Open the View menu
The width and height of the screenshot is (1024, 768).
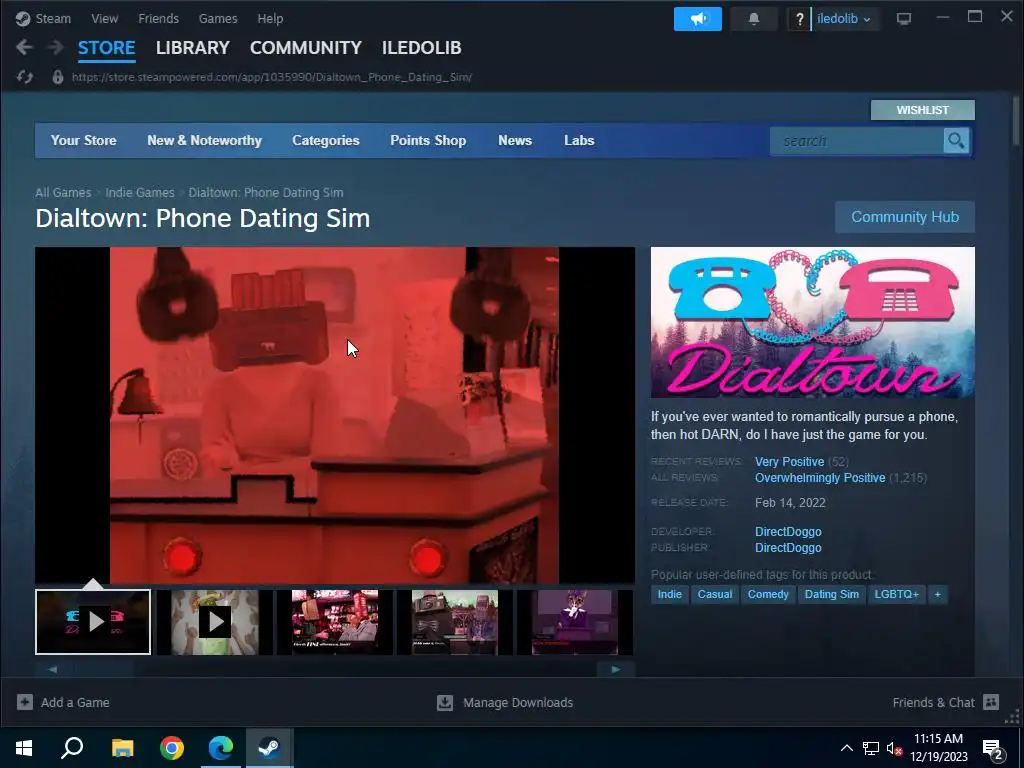click(x=104, y=18)
